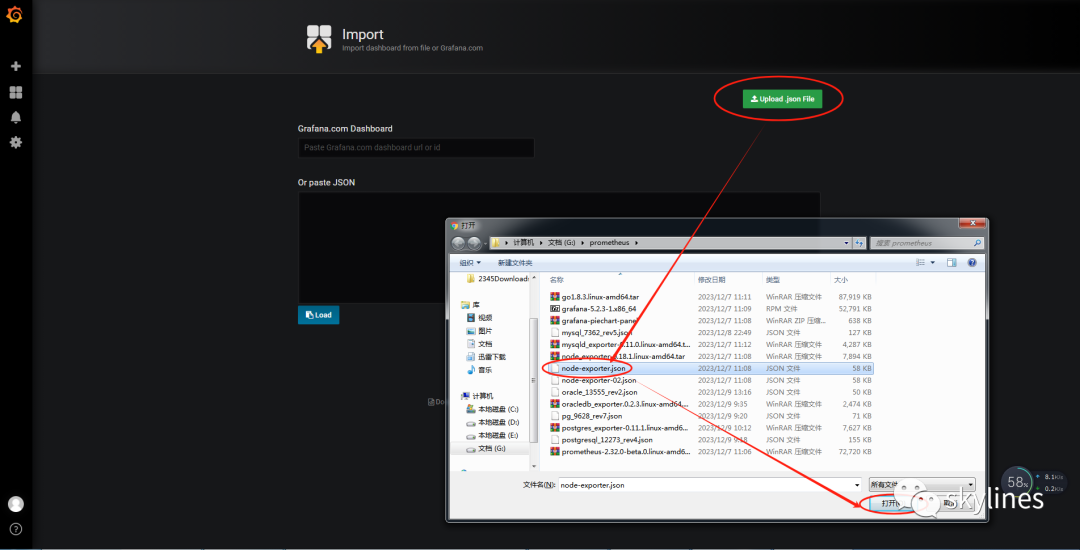Screen dimensions: 1080x550
Task: Close the 打开 file dialog
Action: coord(973,224)
